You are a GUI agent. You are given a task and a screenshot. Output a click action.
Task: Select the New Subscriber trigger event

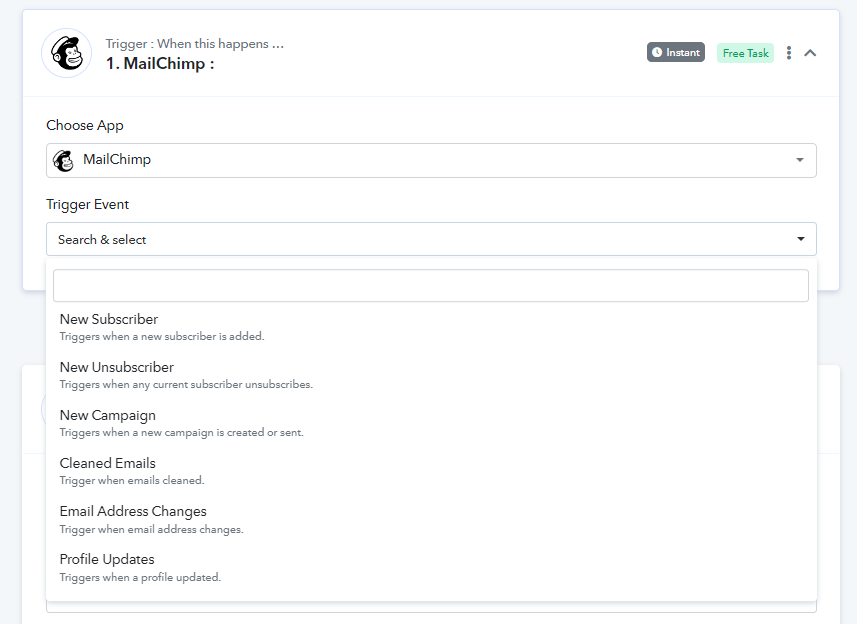(x=109, y=320)
